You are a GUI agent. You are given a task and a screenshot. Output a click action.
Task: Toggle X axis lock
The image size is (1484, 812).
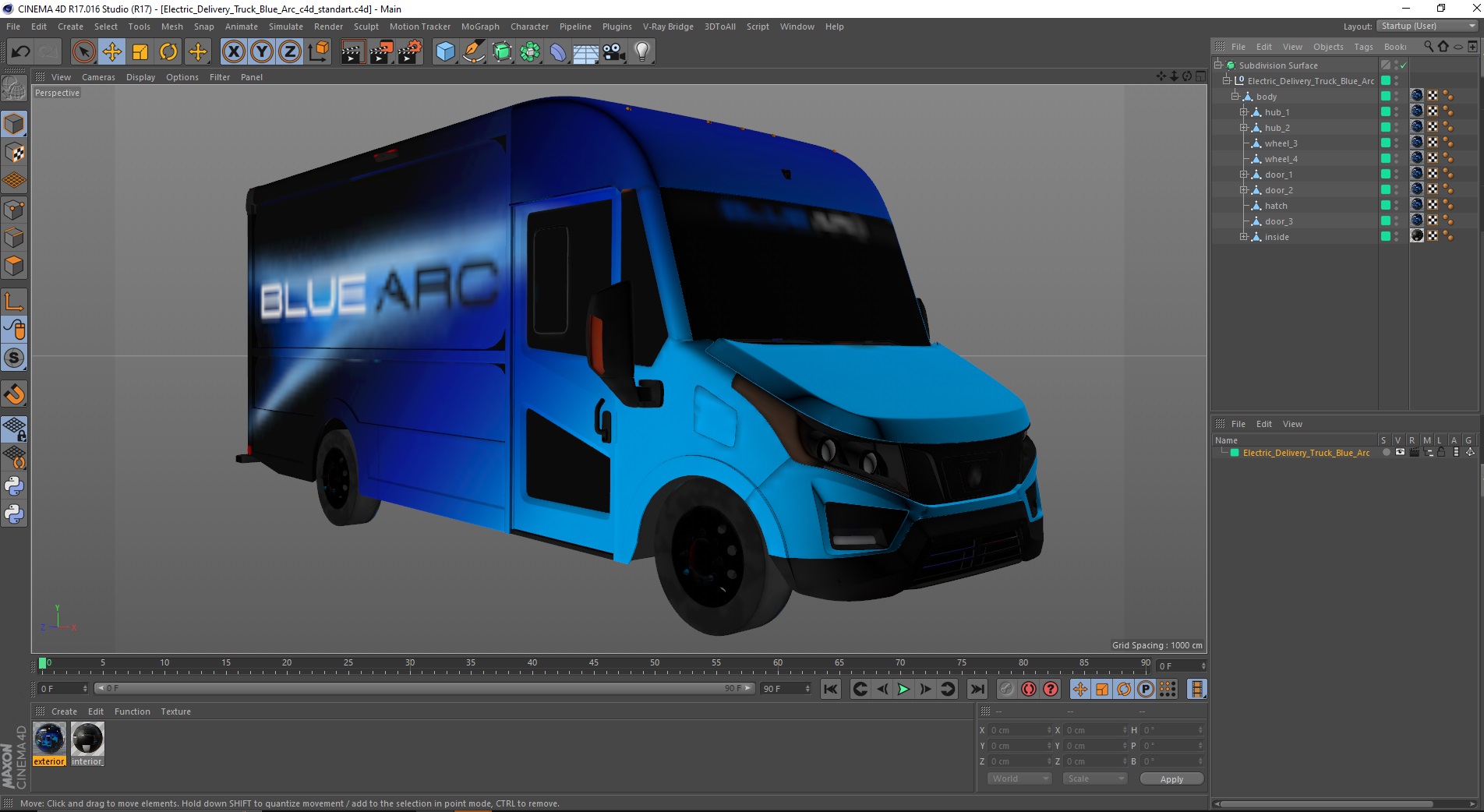(x=233, y=52)
